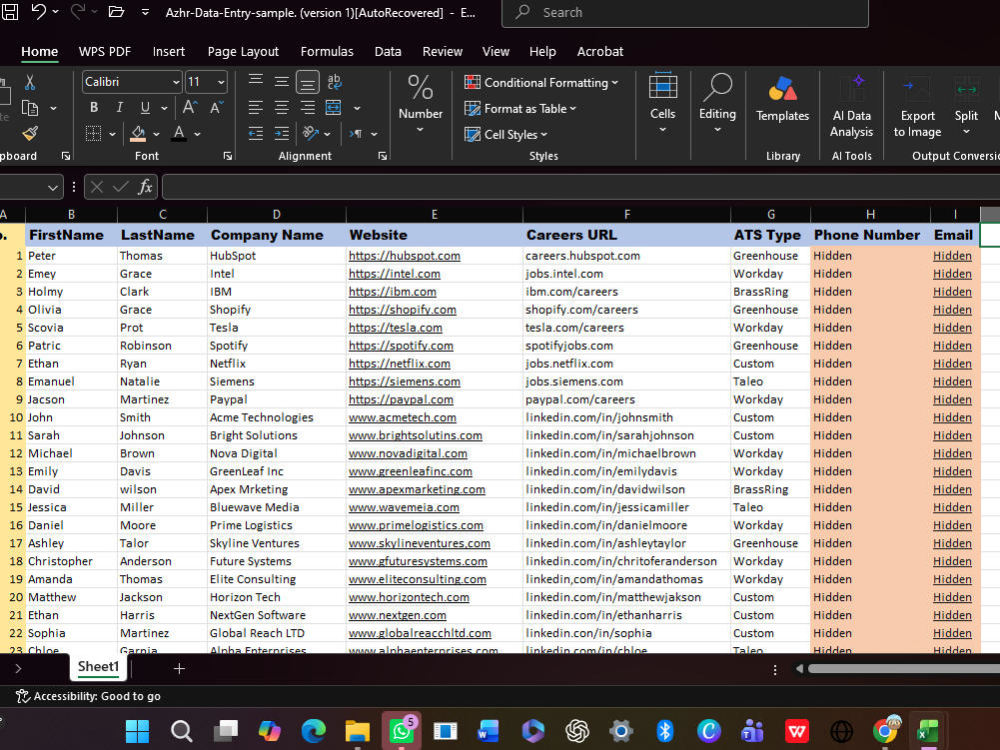Open Font dialog launcher

[228, 156]
